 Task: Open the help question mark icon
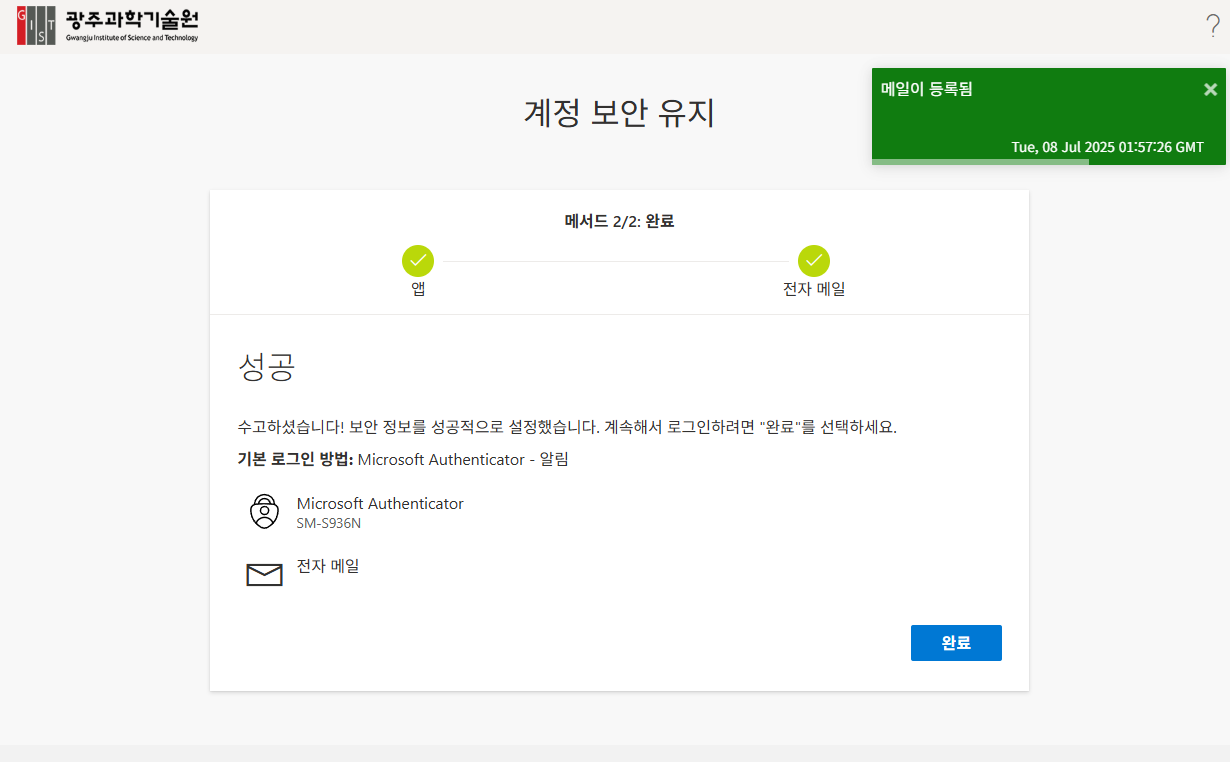[1212, 26]
